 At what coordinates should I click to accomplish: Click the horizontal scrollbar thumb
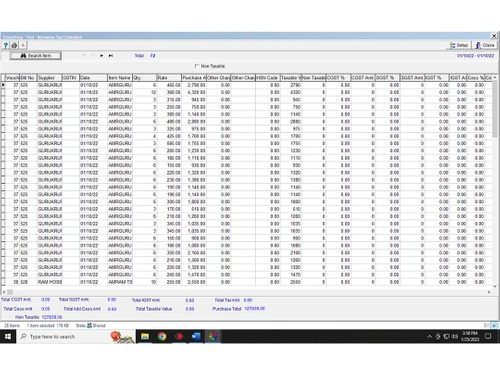[10, 292]
